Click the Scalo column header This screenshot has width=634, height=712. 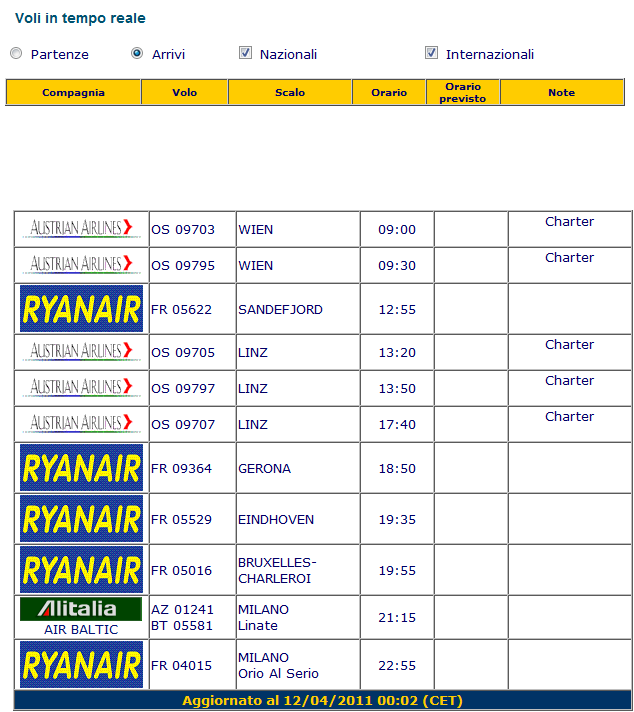(290, 92)
